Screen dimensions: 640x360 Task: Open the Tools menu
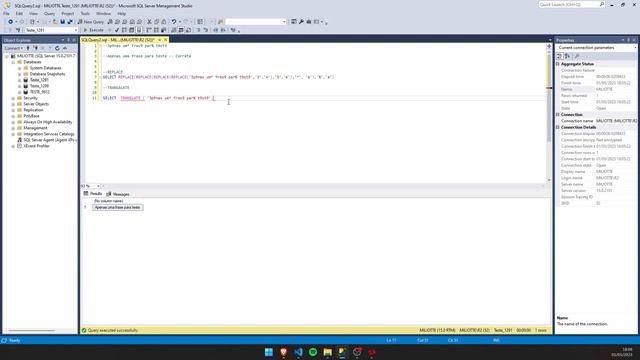(x=85, y=13)
